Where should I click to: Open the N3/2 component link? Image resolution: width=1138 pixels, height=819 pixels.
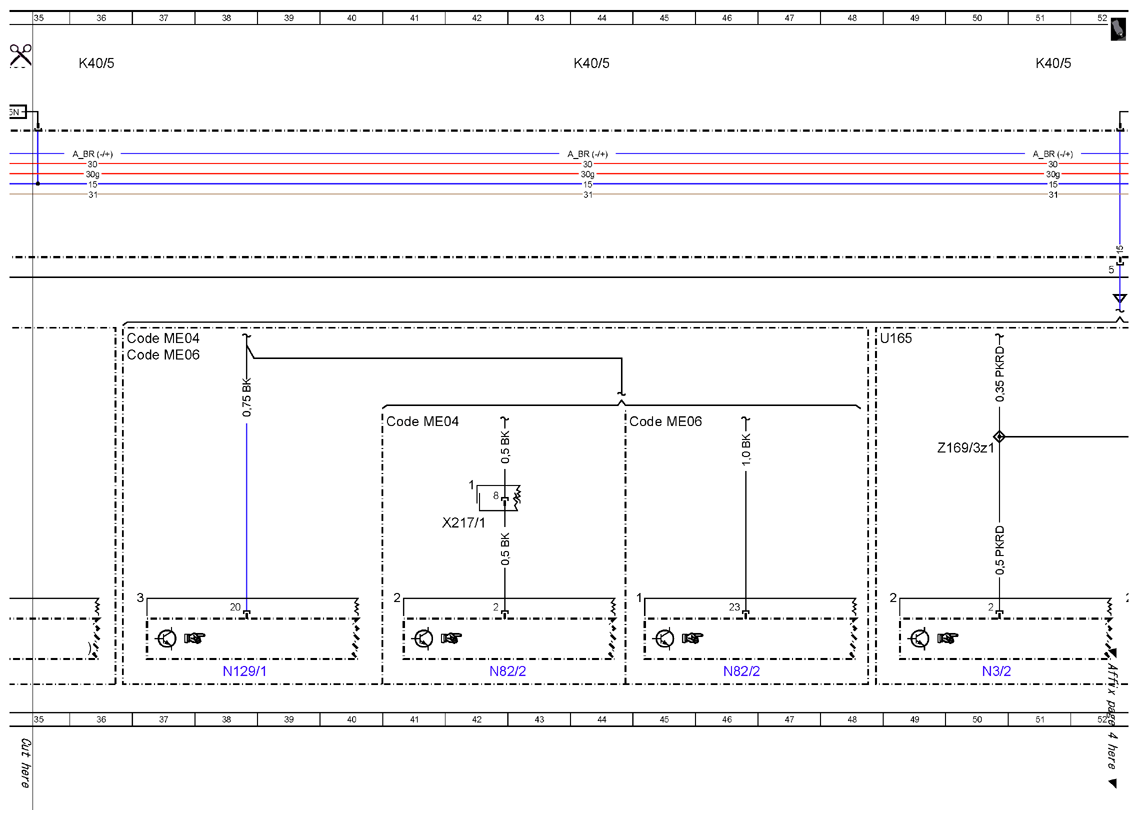[x=996, y=671]
